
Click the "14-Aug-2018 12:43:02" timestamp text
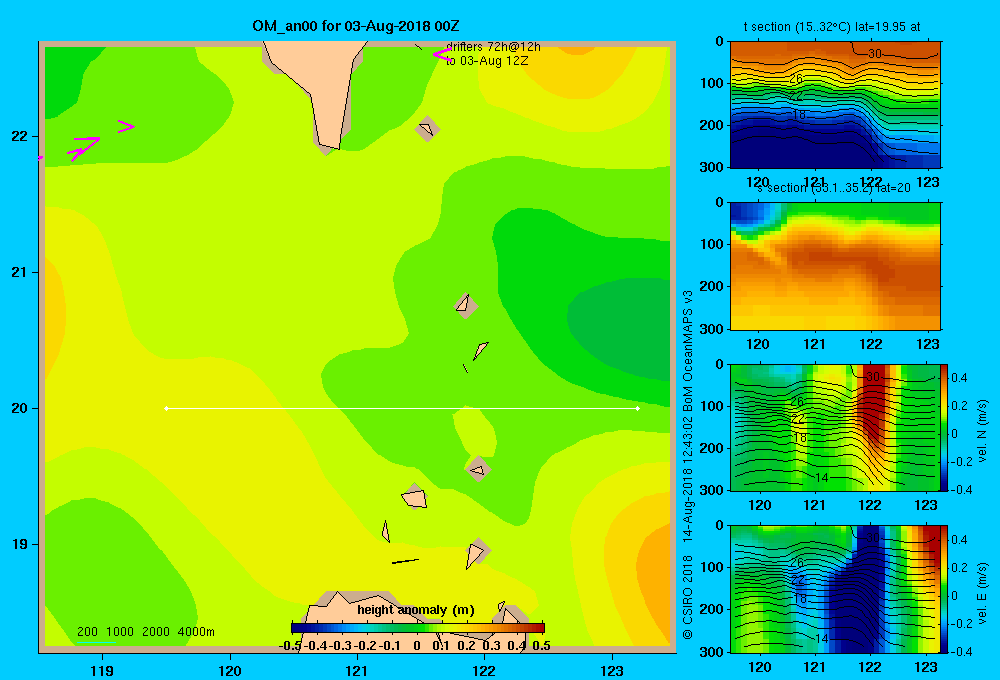coord(688,479)
